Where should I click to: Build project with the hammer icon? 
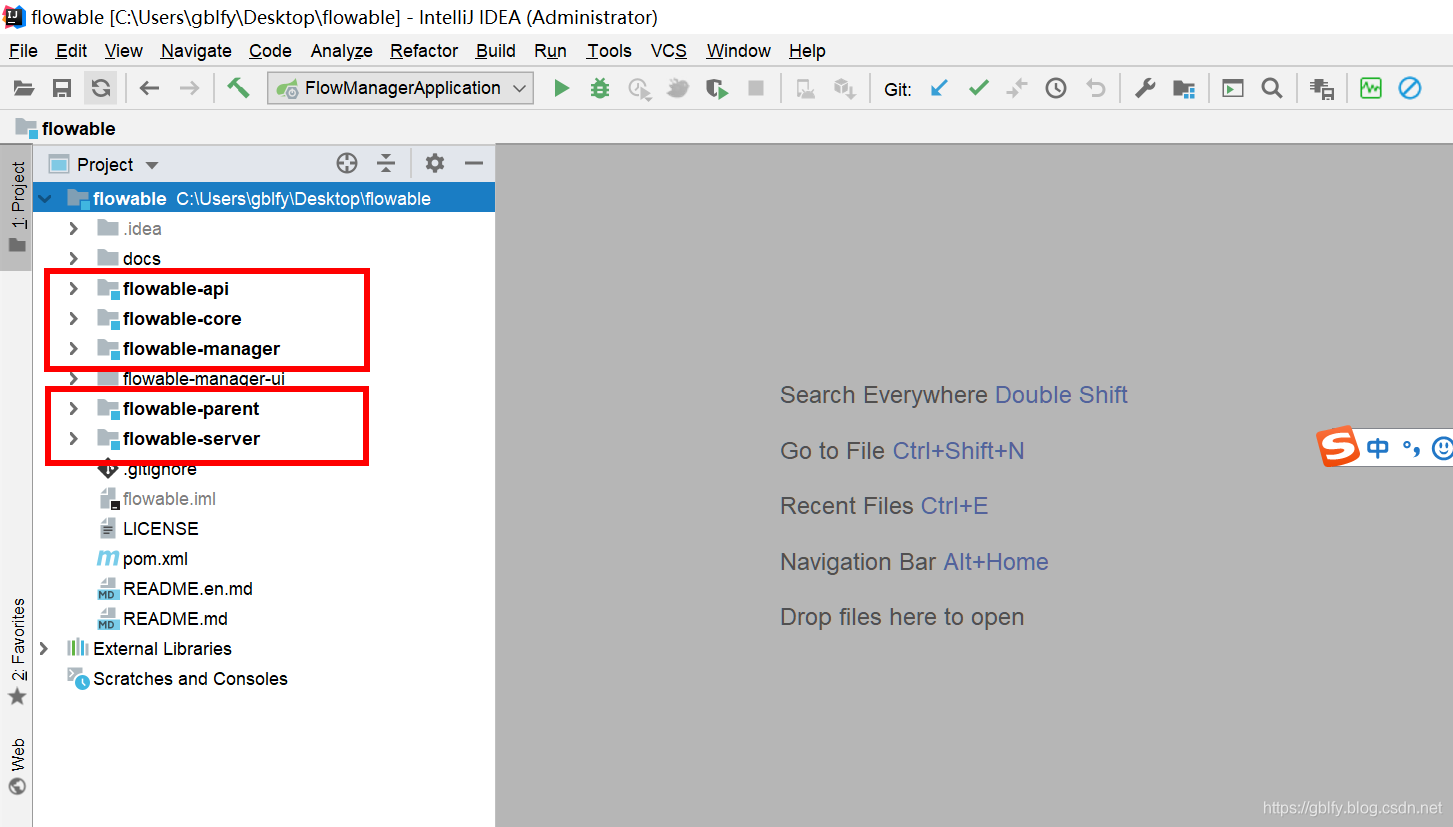[238, 88]
